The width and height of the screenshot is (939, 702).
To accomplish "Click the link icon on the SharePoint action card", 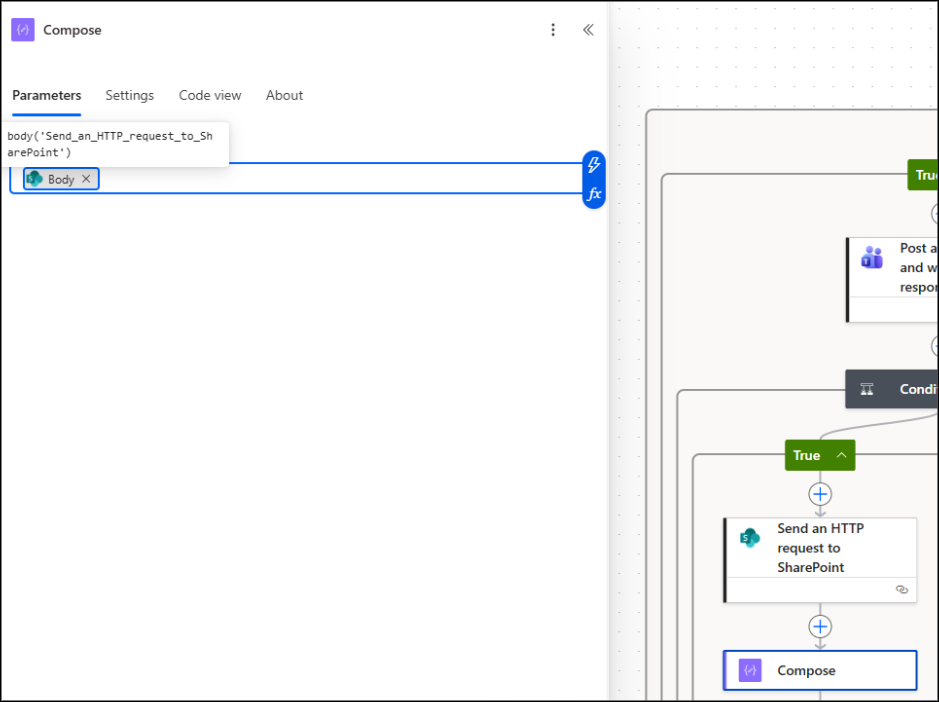I will (901, 590).
